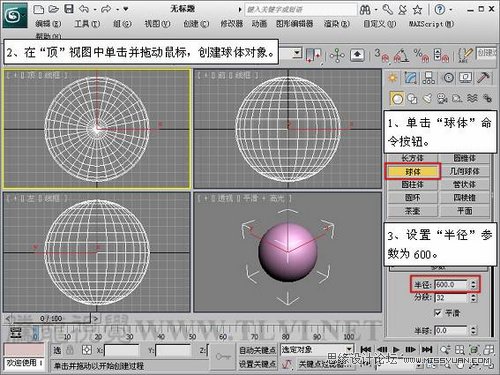The width and height of the screenshot is (500, 375).
Task: Open the 渲染 (Rendering) menu
Action: (337, 24)
